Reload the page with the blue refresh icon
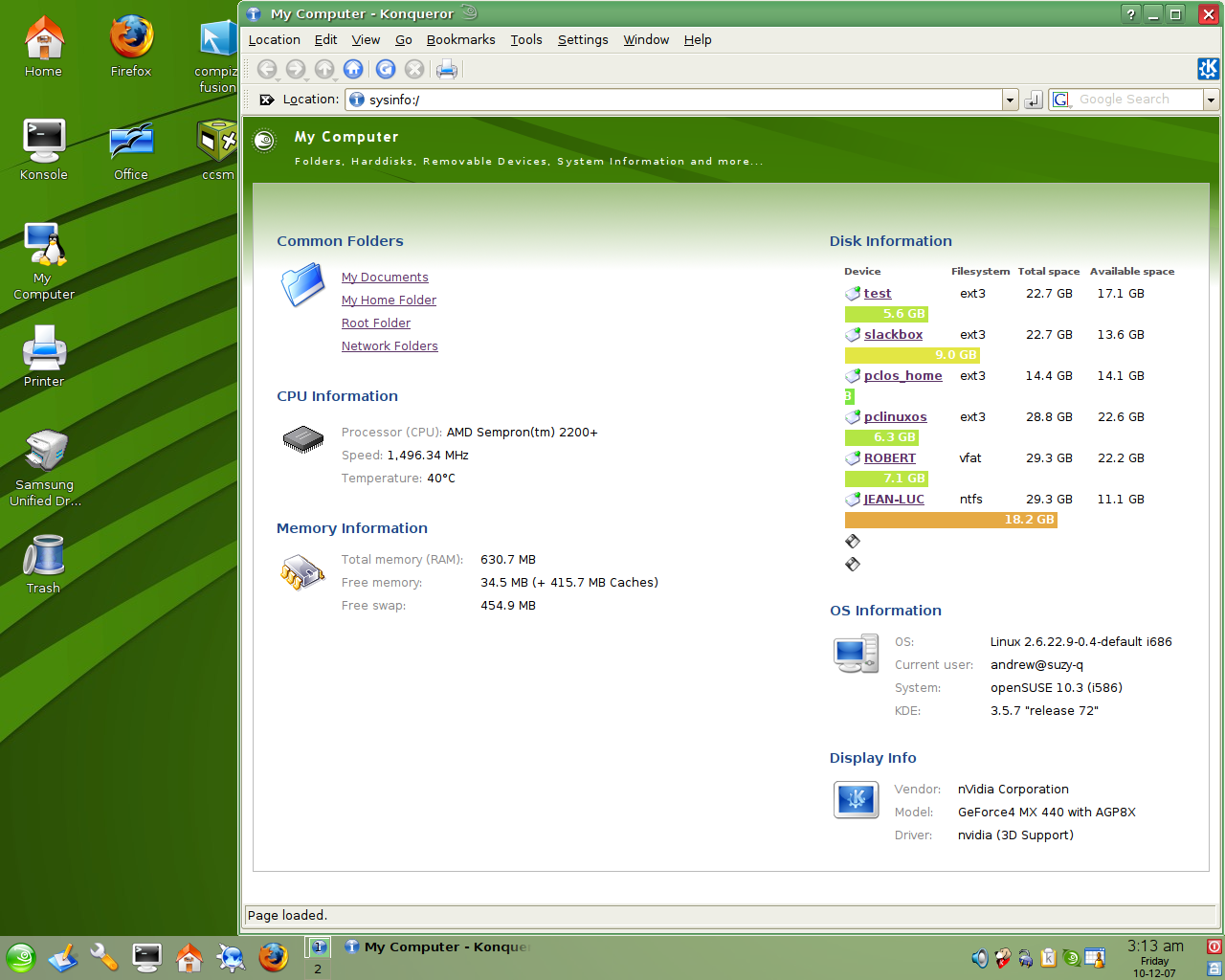Image resolution: width=1225 pixels, height=980 pixels. [386, 69]
